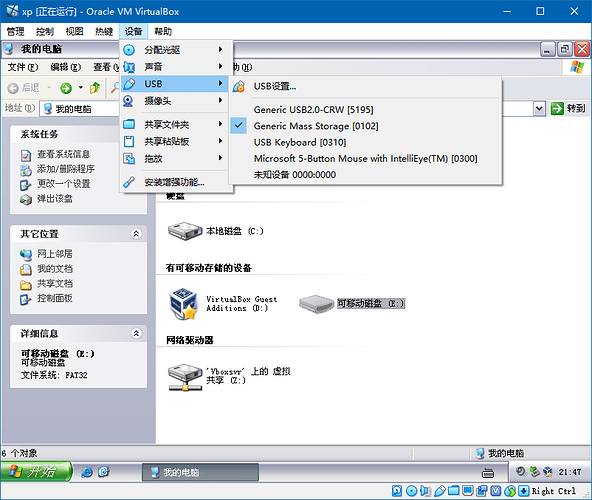Open the address bar dropdown arrow
The width and height of the screenshot is (592, 500).
(540, 109)
